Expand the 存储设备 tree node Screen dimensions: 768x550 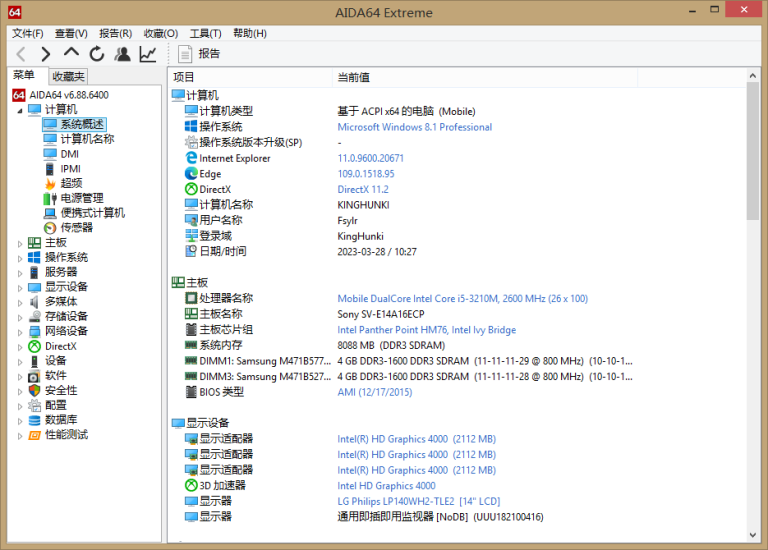click(20, 317)
